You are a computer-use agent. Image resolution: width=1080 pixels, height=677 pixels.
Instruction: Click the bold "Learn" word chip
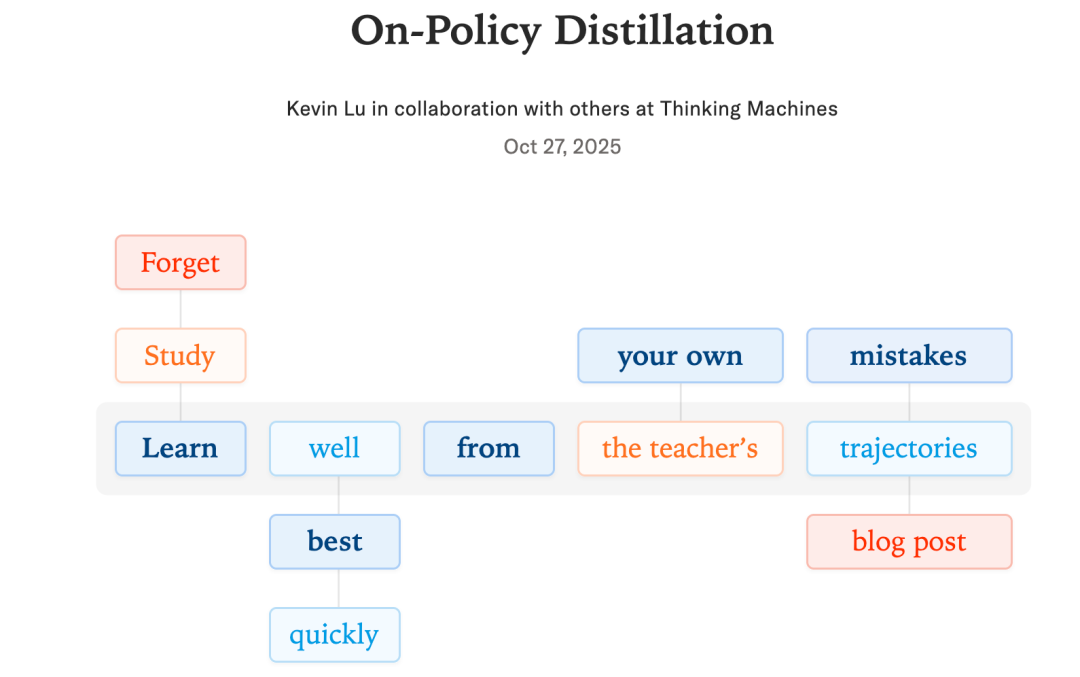point(180,449)
